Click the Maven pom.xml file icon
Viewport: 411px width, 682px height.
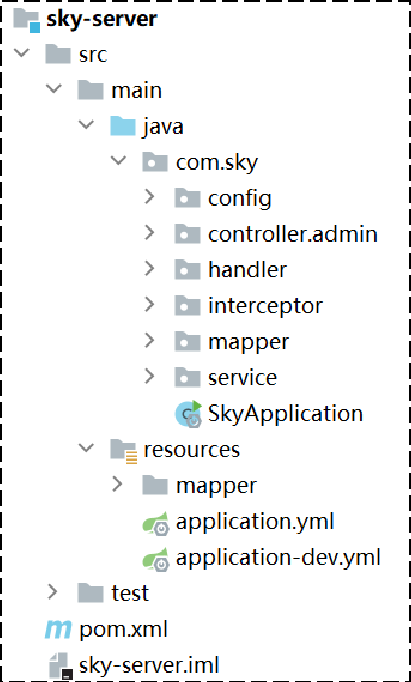pyautogui.click(x=58, y=630)
